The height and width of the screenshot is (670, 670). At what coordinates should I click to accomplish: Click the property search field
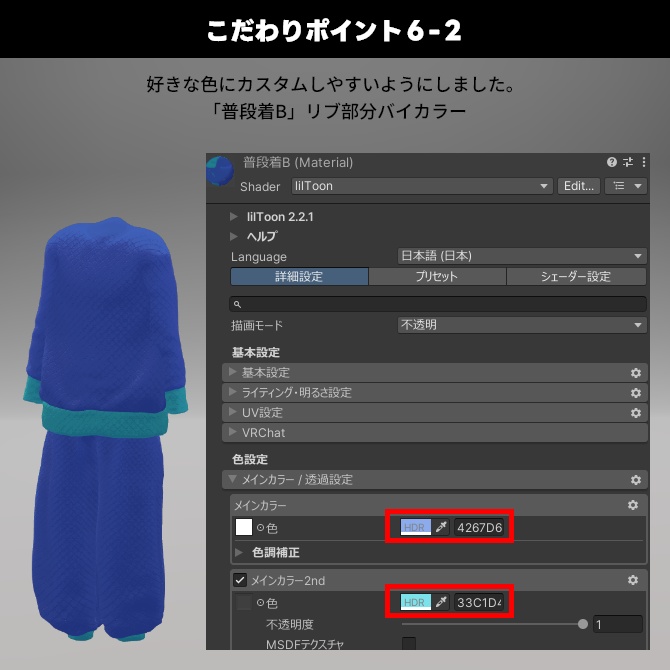click(x=438, y=304)
